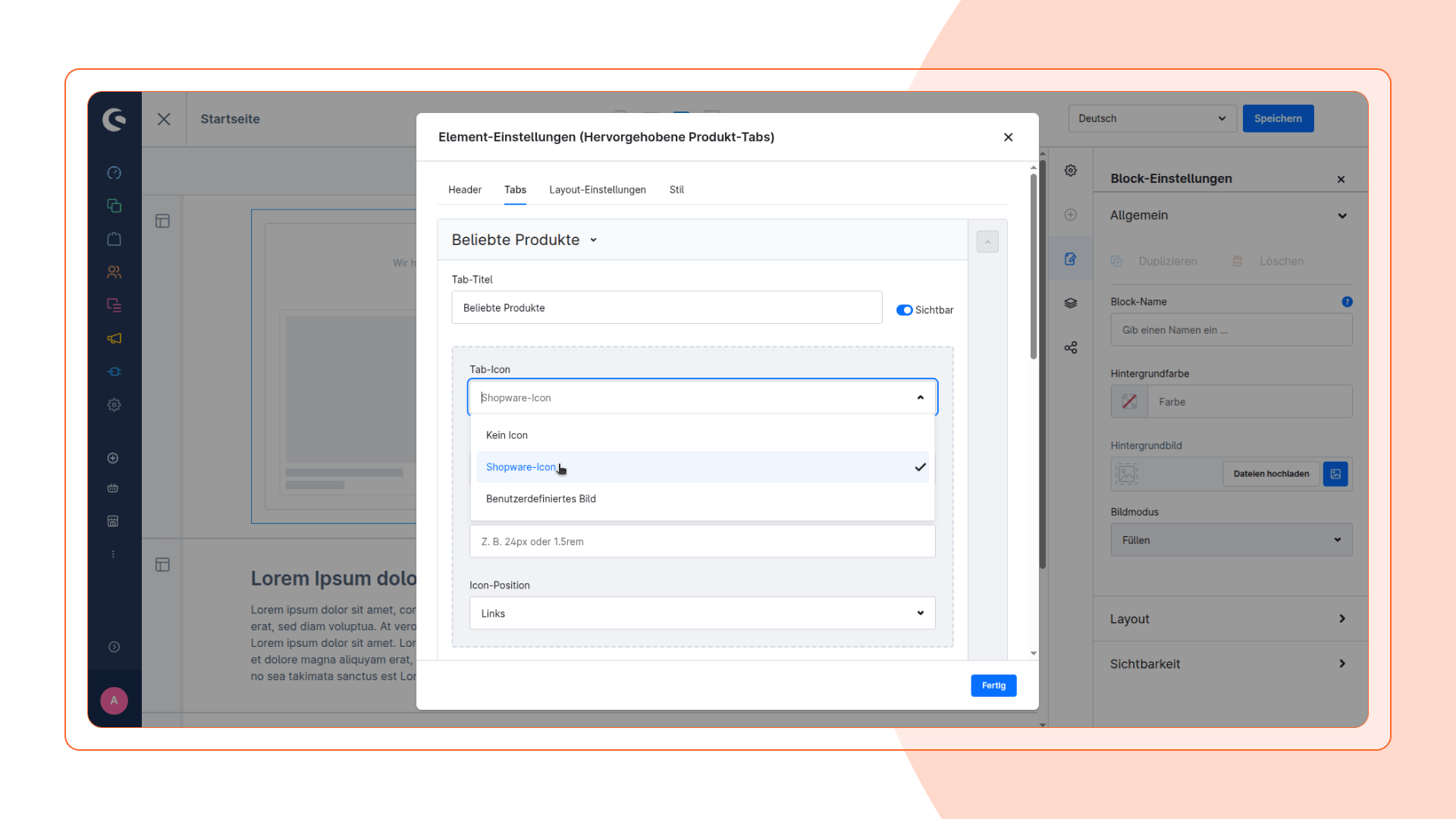Click the basket icon in left sidebar
Screen dimensions: 1456x819
[x=113, y=488]
